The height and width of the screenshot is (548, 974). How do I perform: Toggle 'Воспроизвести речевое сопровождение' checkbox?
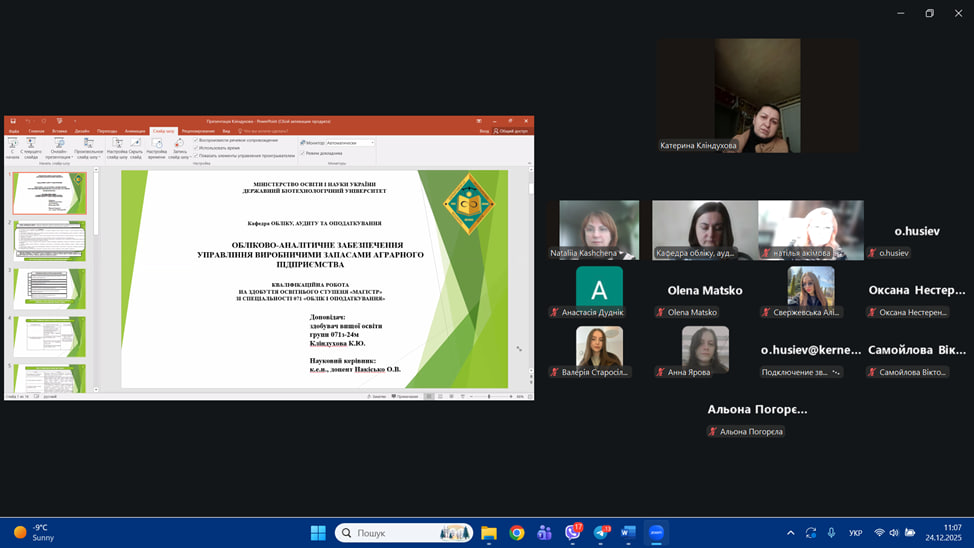(196, 140)
